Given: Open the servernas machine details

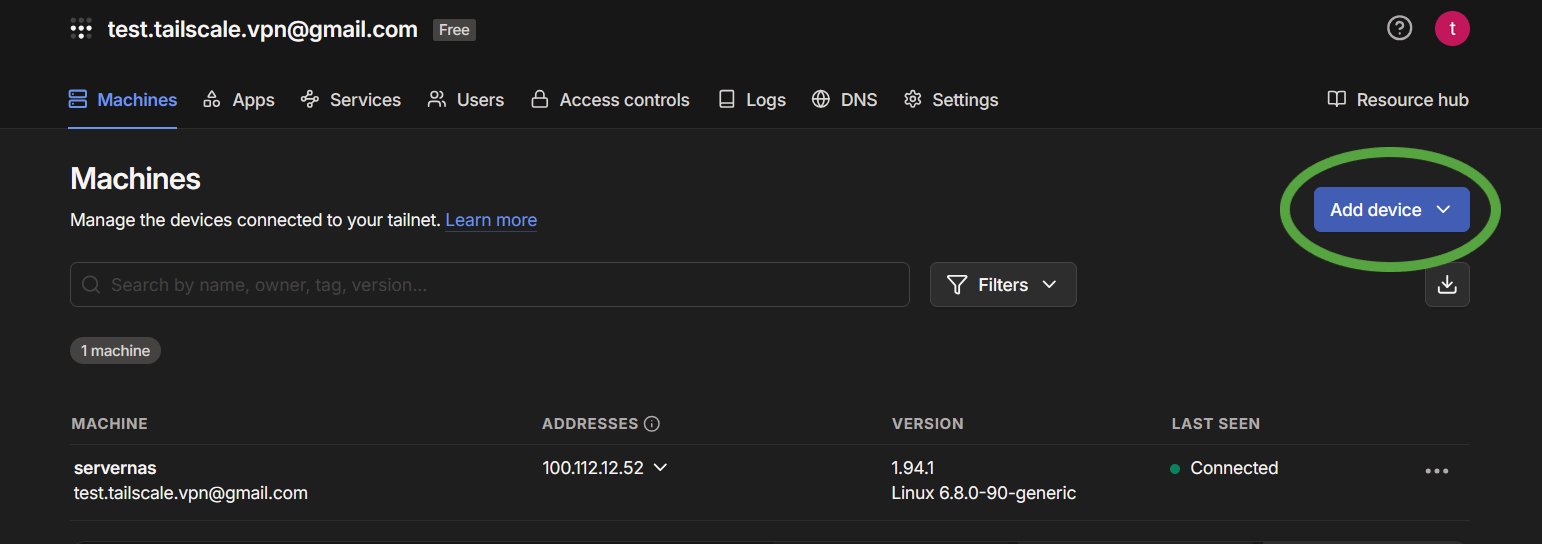Looking at the screenshot, I should pos(115,468).
